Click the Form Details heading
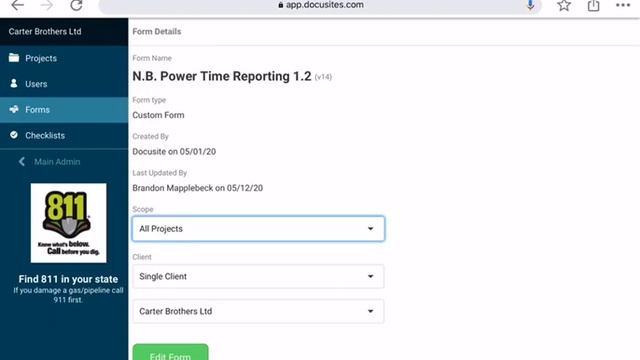Image resolution: width=640 pixels, height=360 pixels. pyautogui.click(x=157, y=31)
